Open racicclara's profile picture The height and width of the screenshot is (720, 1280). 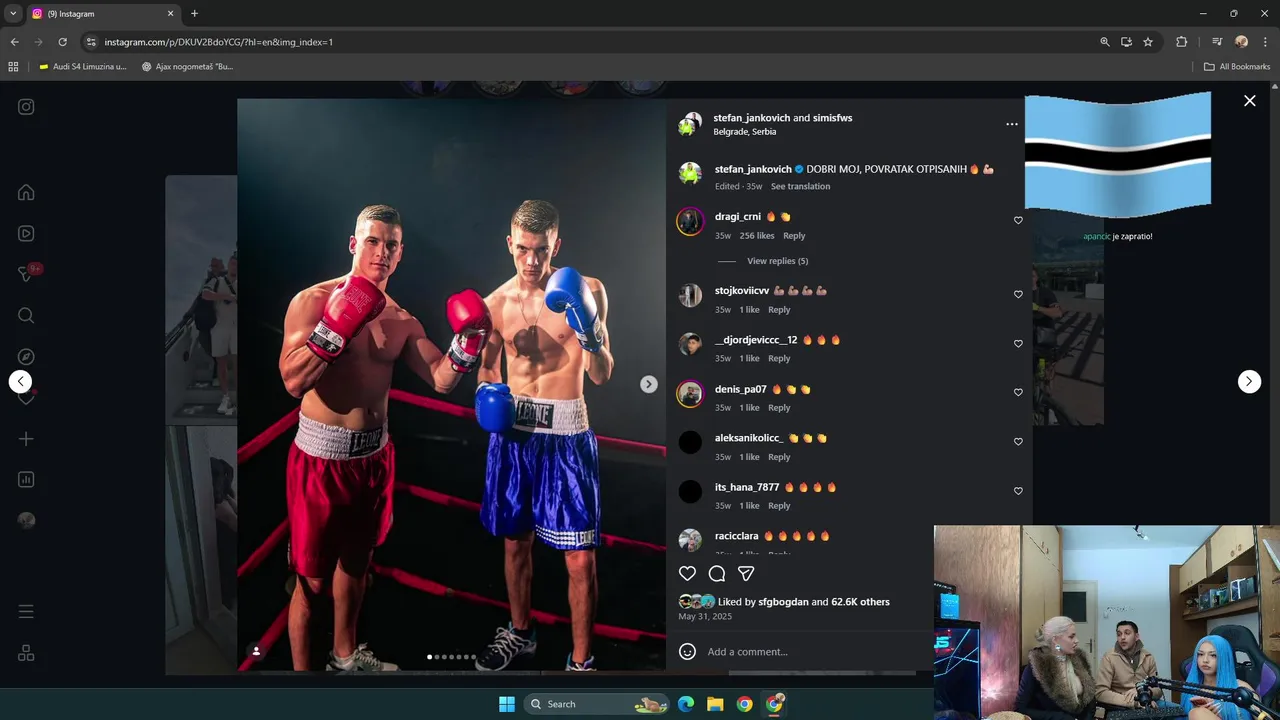click(x=690, y=540)
